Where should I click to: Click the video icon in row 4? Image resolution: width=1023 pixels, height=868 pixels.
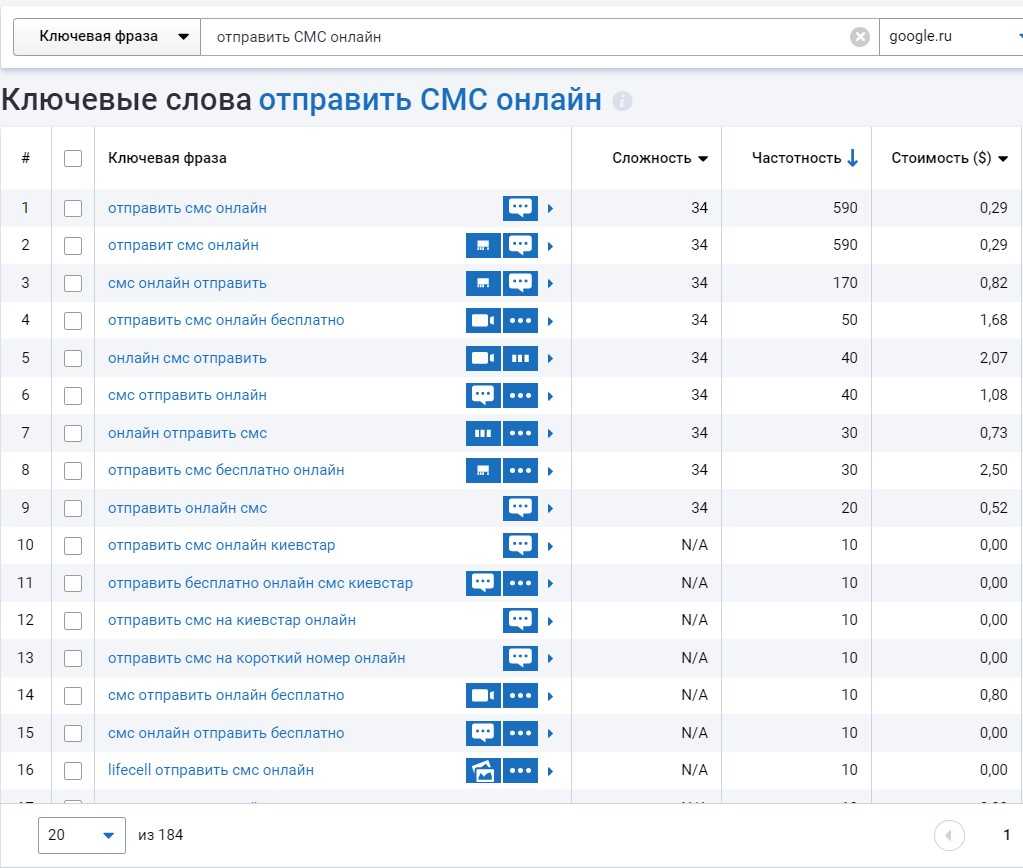pyautogui.click(x=483, y=321)
